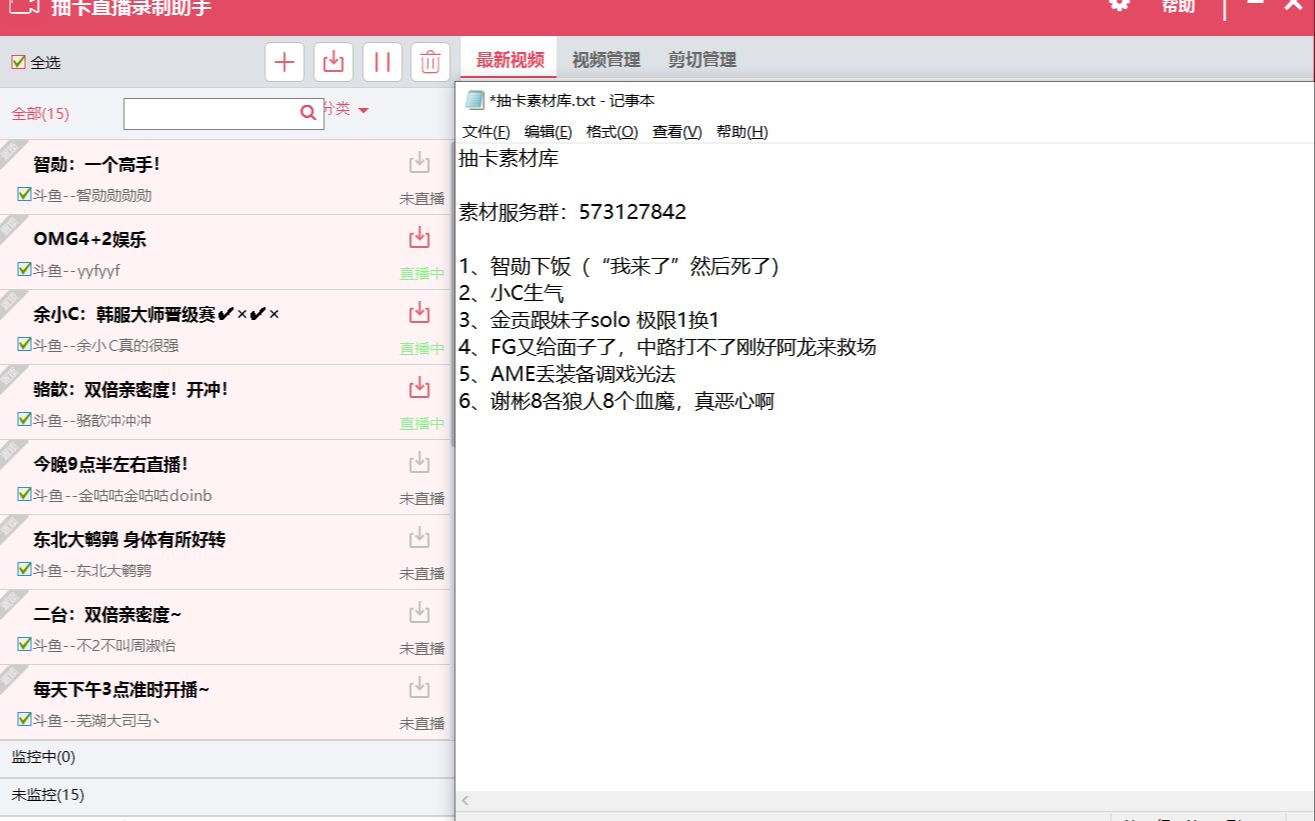
Task: Click Notepad line 3、金贡跟妹子solo
Action: tap(589, 321)
